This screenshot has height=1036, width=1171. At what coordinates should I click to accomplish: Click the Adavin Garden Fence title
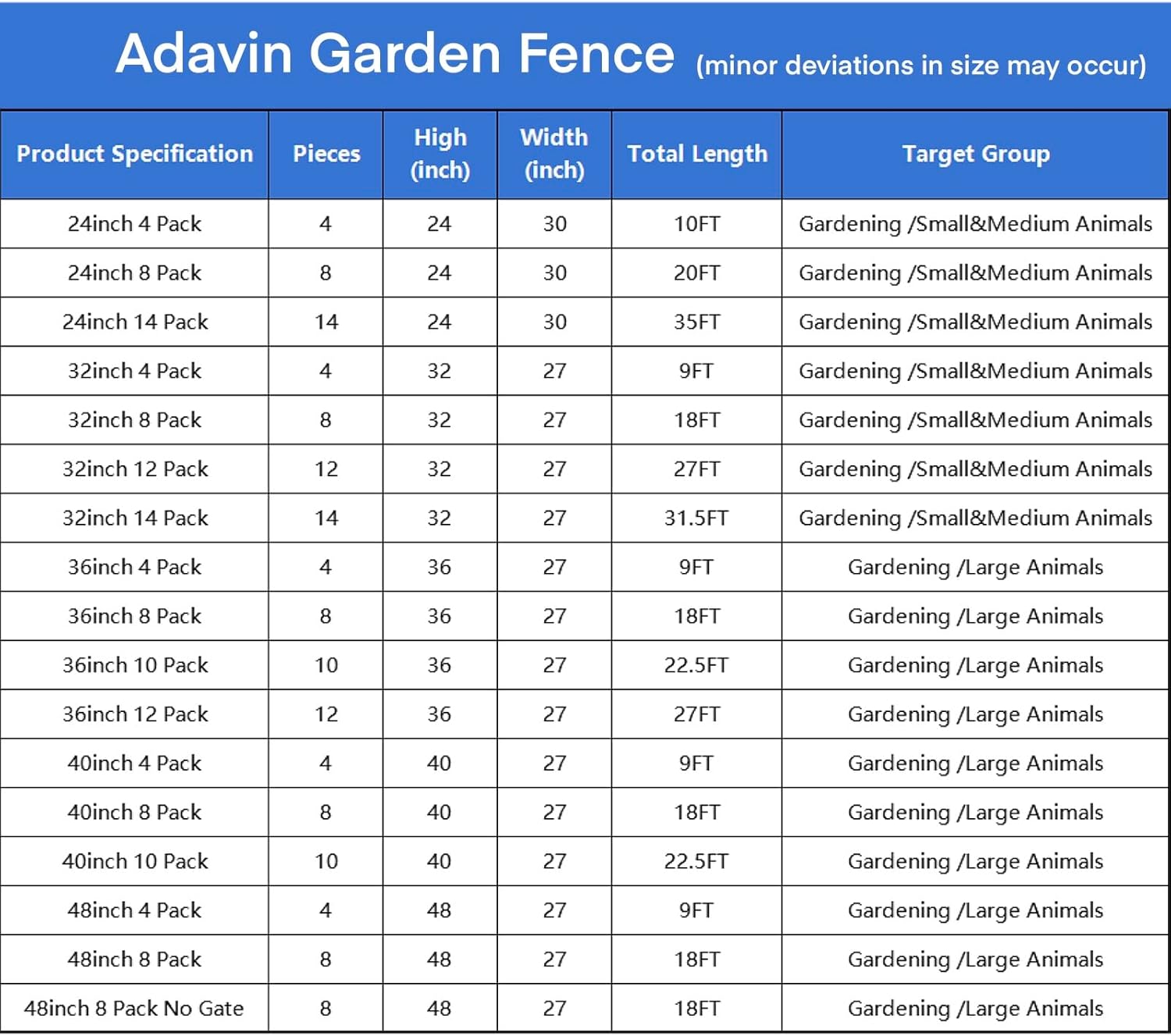(394, 54)
